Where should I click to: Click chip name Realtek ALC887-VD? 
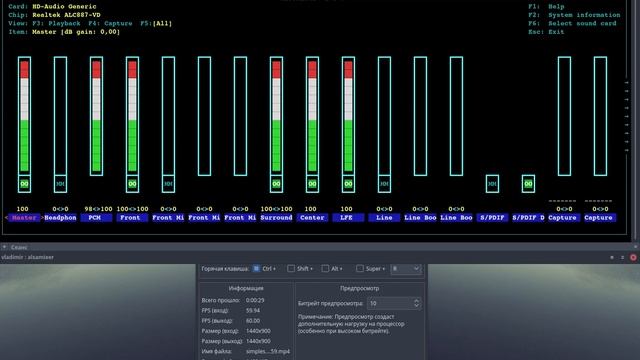click(67, 15)
